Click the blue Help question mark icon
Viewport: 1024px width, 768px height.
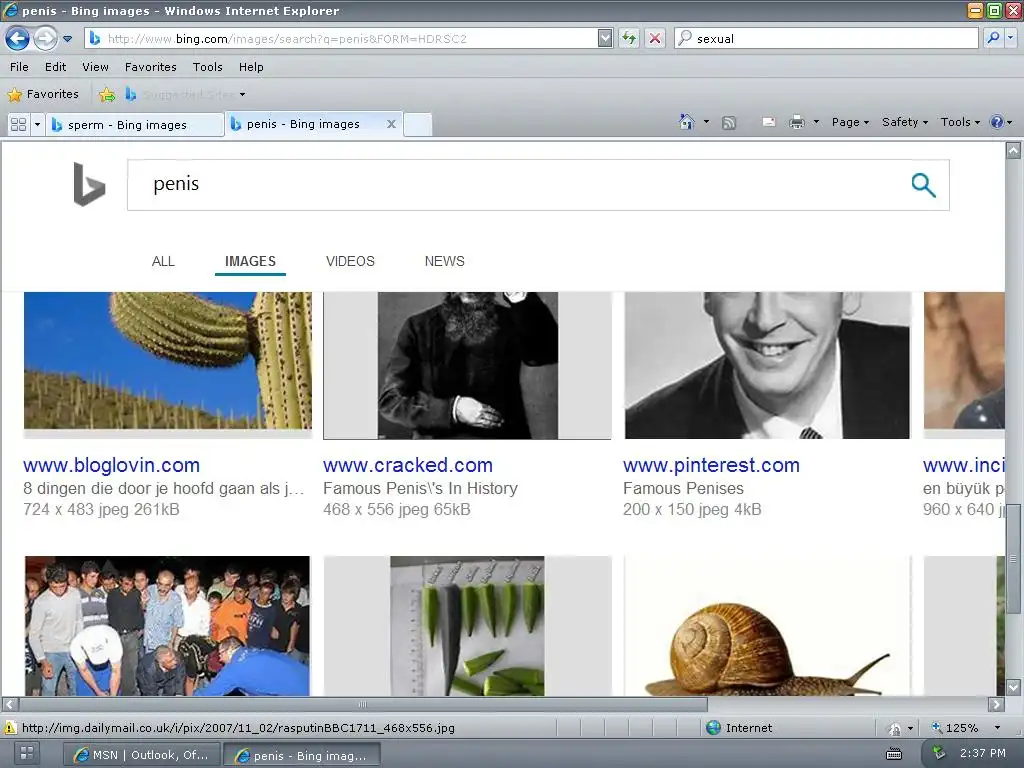coord(997,122)
